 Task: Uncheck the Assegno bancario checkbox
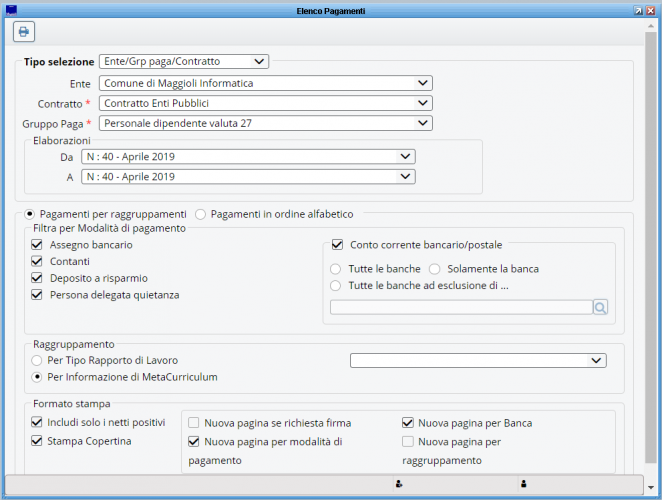38,244
